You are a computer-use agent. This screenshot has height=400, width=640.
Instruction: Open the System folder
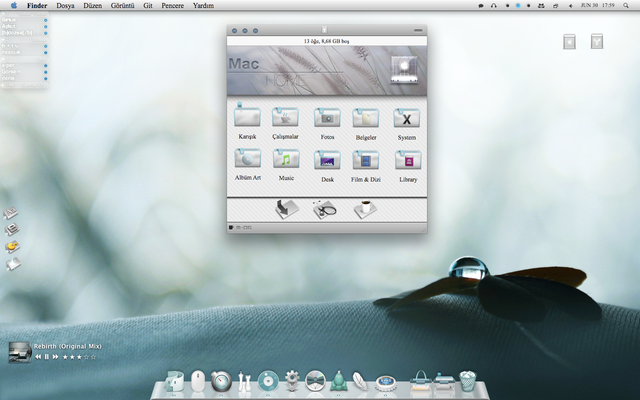[x=407, y=118]
